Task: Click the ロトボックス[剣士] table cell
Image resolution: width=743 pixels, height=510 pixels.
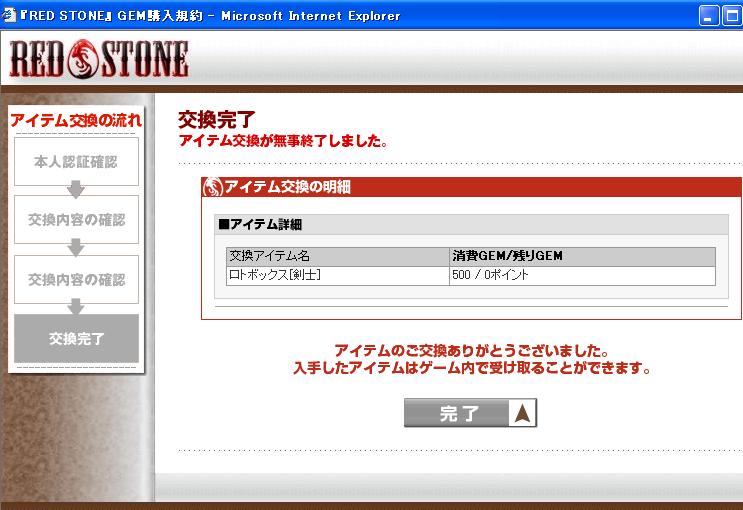Action: point(338,275)
